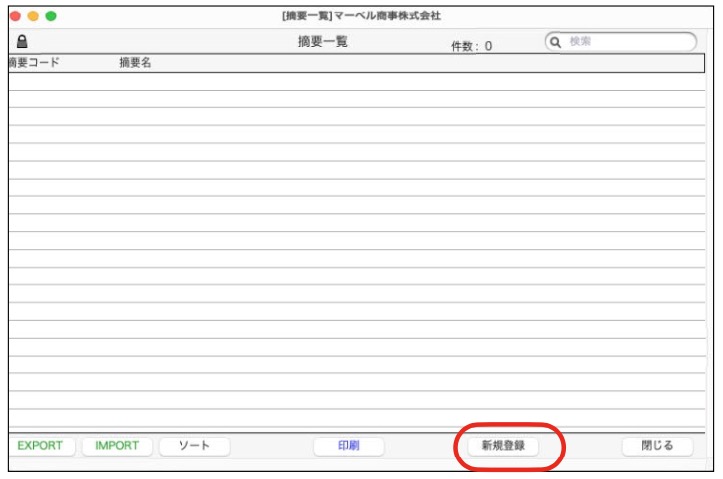This screenshot has height=479, width=723.
Task: Click the magnifying glass search icon
Action: coord(556,42)
